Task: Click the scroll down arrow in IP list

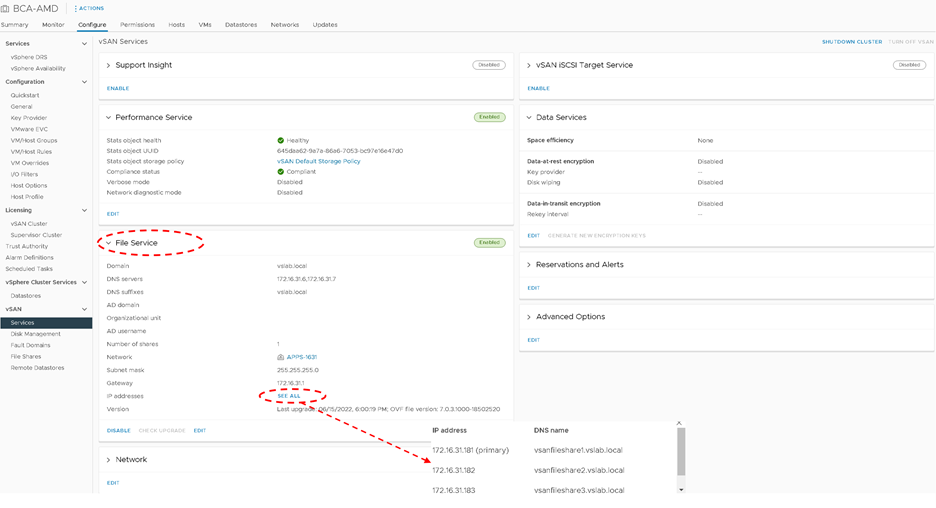Action: click(x=682, y=489)
